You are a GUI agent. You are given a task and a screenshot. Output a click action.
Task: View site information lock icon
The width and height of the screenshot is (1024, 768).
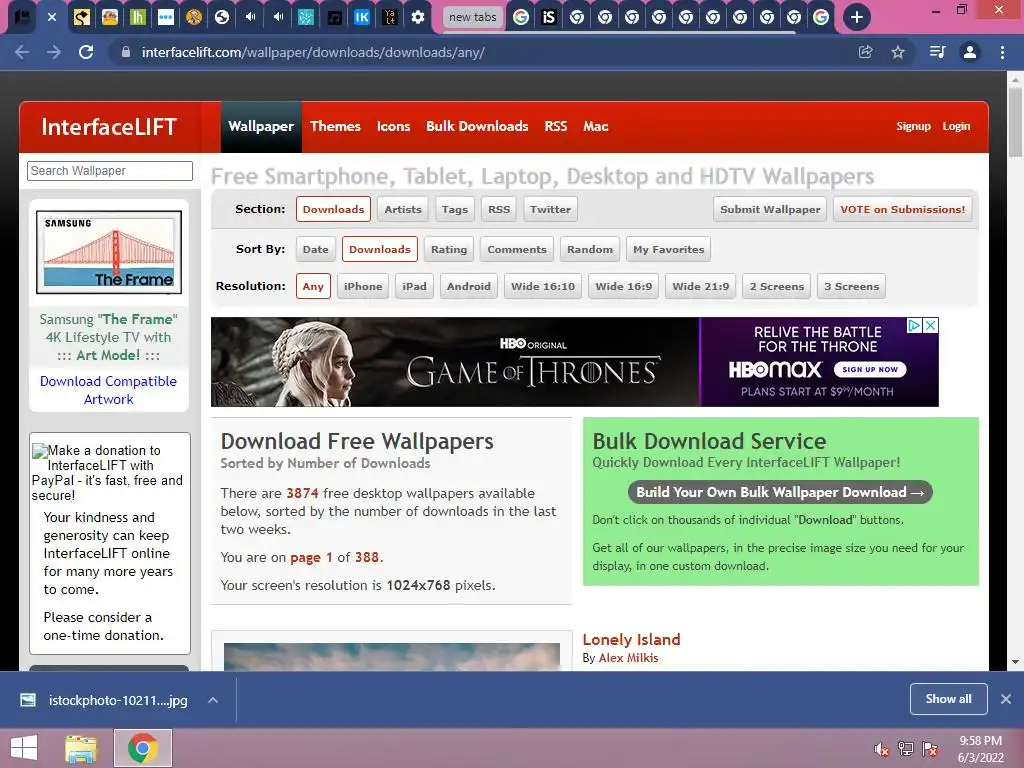pyautogui.click(x=126, y=52)
